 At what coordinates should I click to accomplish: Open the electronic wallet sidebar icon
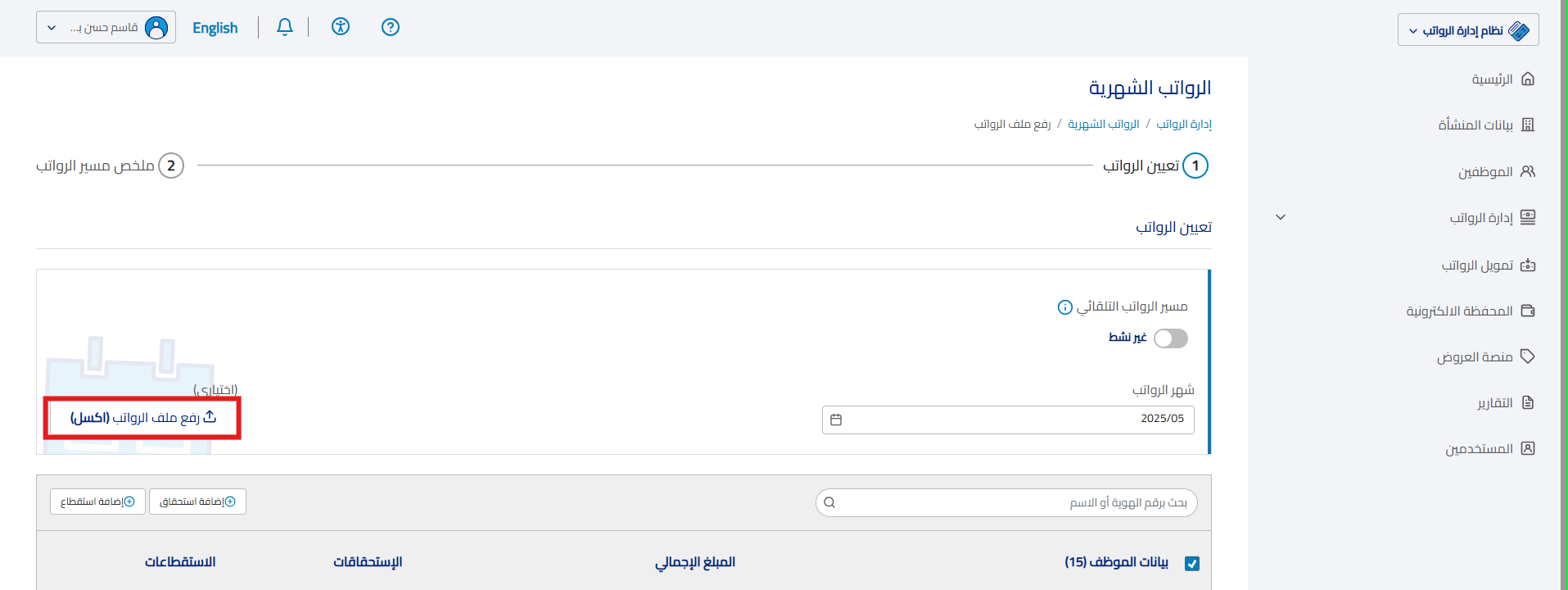click(x=1528, y=311)
